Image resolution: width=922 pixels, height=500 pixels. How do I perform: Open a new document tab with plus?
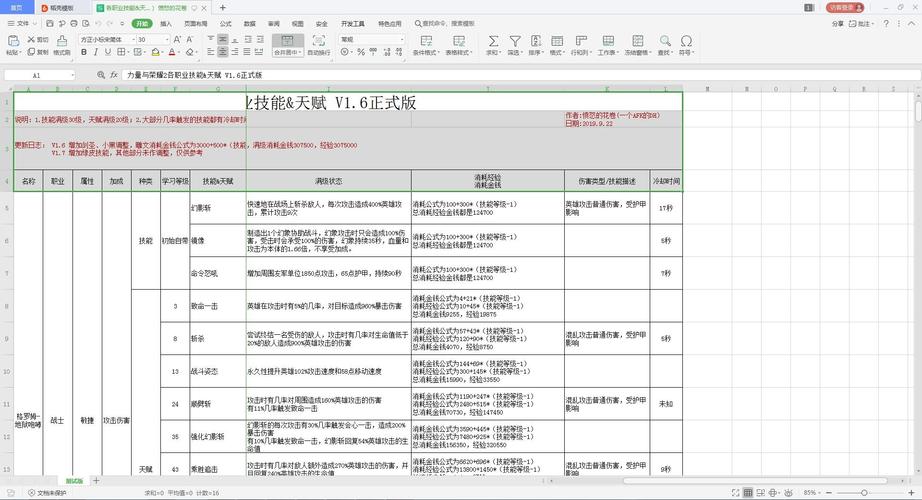[223, 8]
